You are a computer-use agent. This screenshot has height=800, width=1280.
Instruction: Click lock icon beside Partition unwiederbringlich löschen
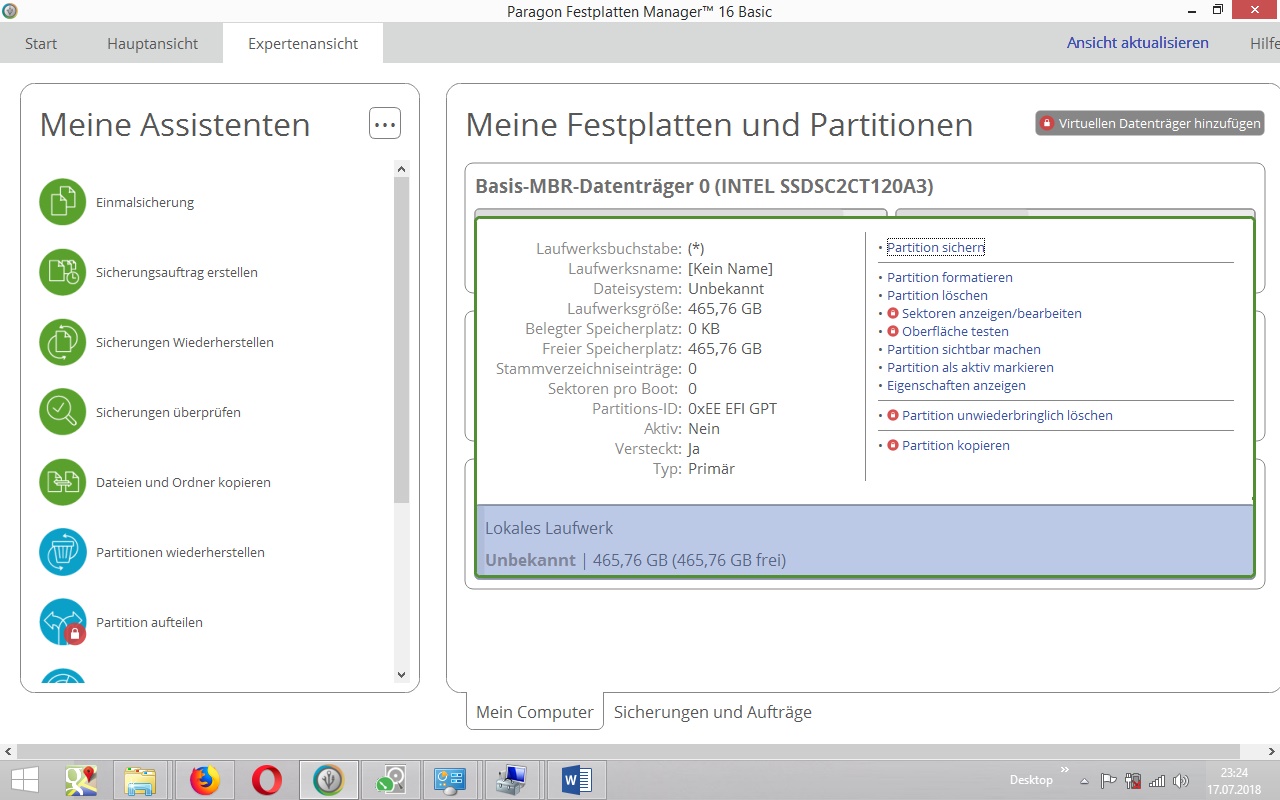(893, 415)
